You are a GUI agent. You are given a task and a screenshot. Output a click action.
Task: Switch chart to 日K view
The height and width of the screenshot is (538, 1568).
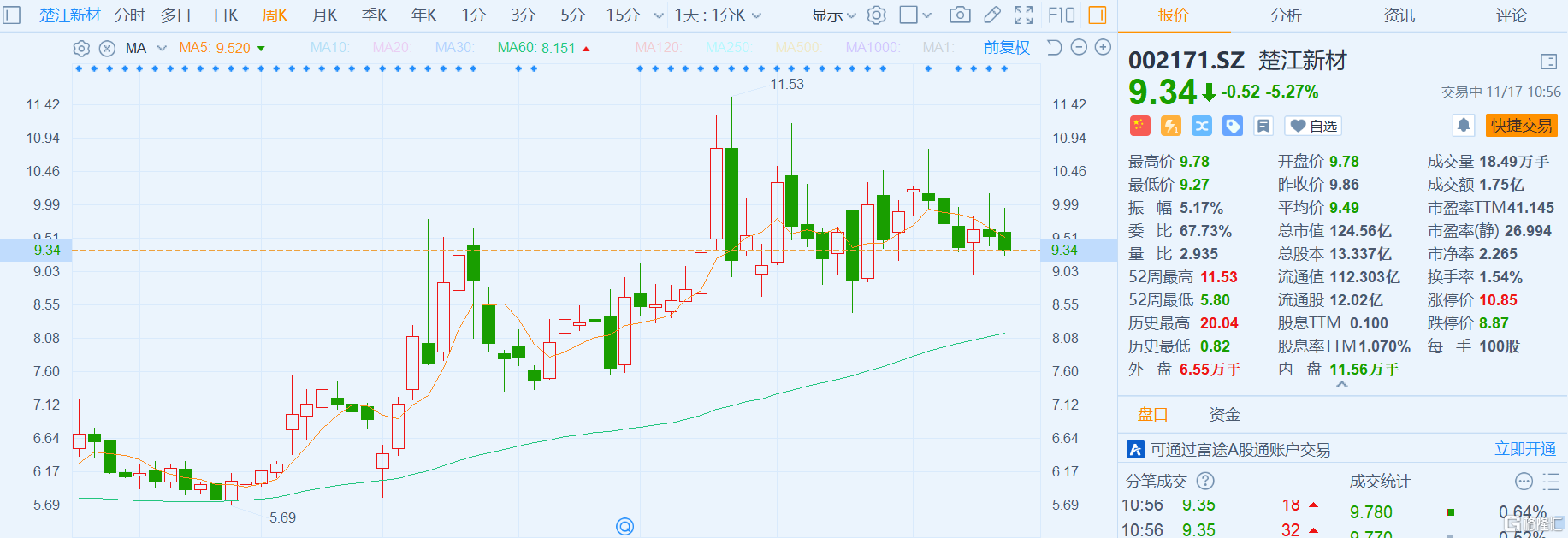[x=226, y=15]
